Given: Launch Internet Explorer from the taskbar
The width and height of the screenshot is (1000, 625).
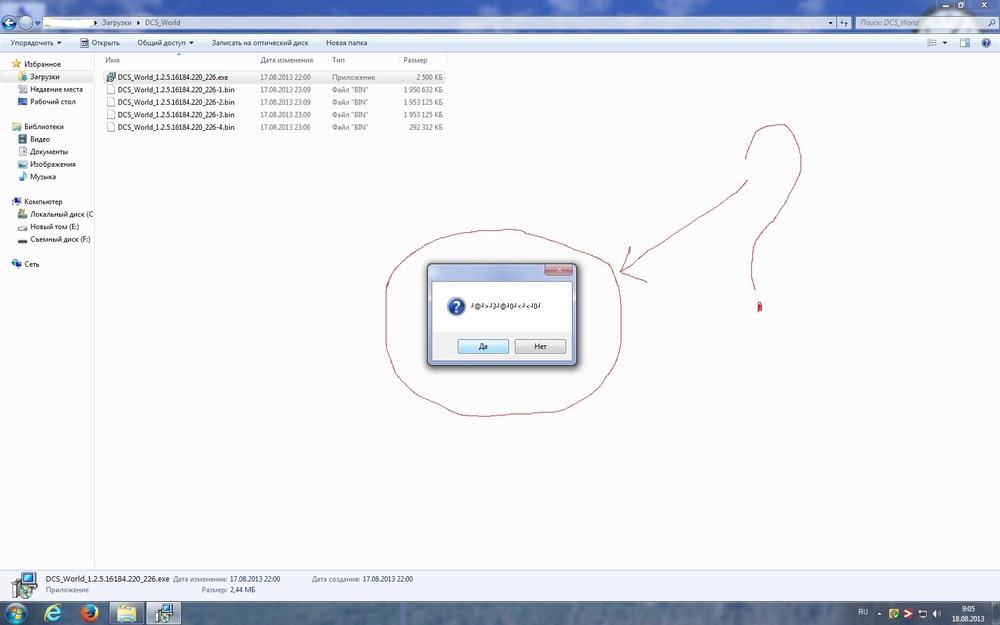Looking at the screenshot, I should [54, 613].
